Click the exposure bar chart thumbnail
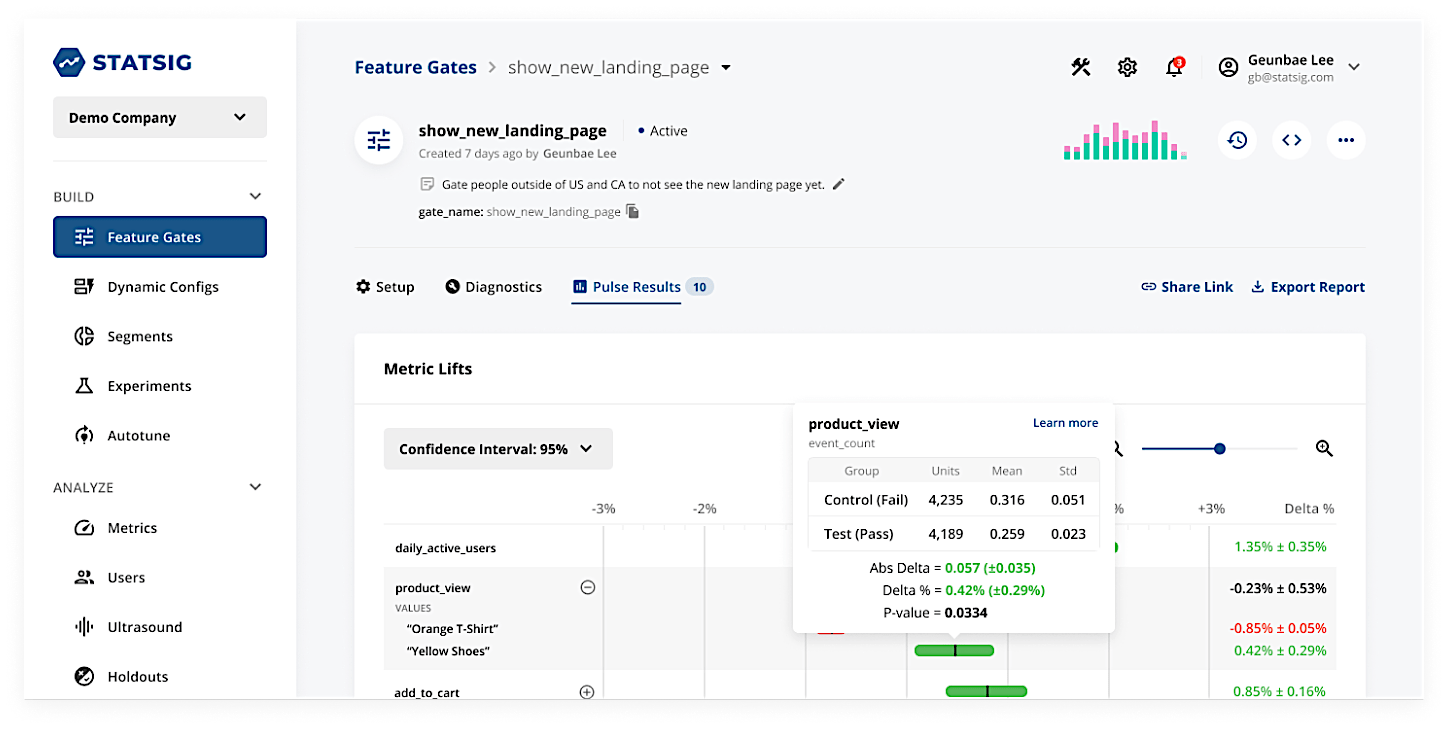This screenshot has height=730, width=1448. [x=1125, y=140]
